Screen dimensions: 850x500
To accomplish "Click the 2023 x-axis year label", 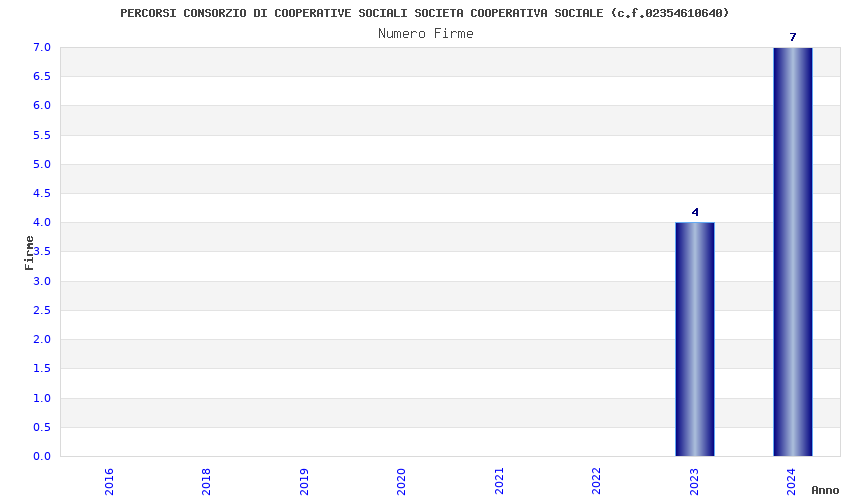I will coord(694,482).
